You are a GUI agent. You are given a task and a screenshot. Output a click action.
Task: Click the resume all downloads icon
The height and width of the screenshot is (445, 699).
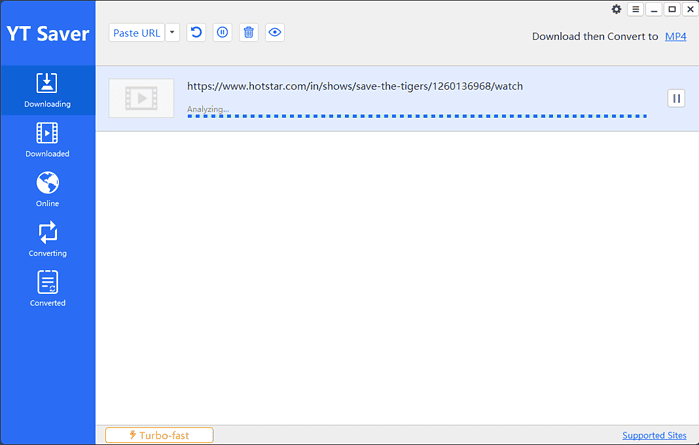(x=197, y=33)
